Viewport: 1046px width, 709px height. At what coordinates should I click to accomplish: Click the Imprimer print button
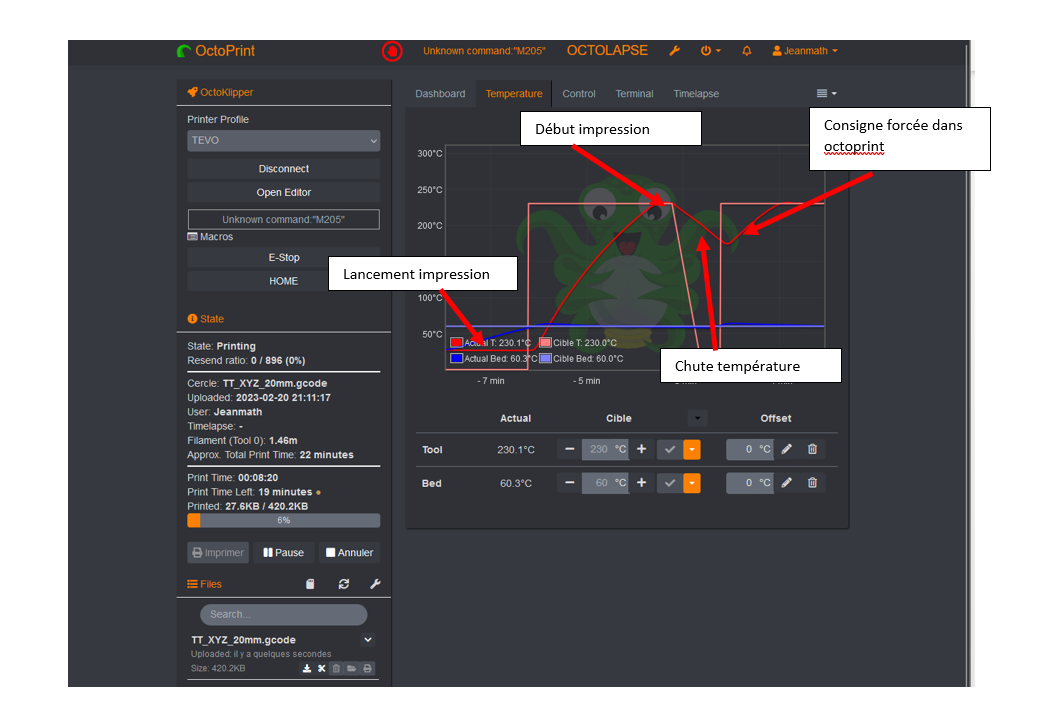218,552
